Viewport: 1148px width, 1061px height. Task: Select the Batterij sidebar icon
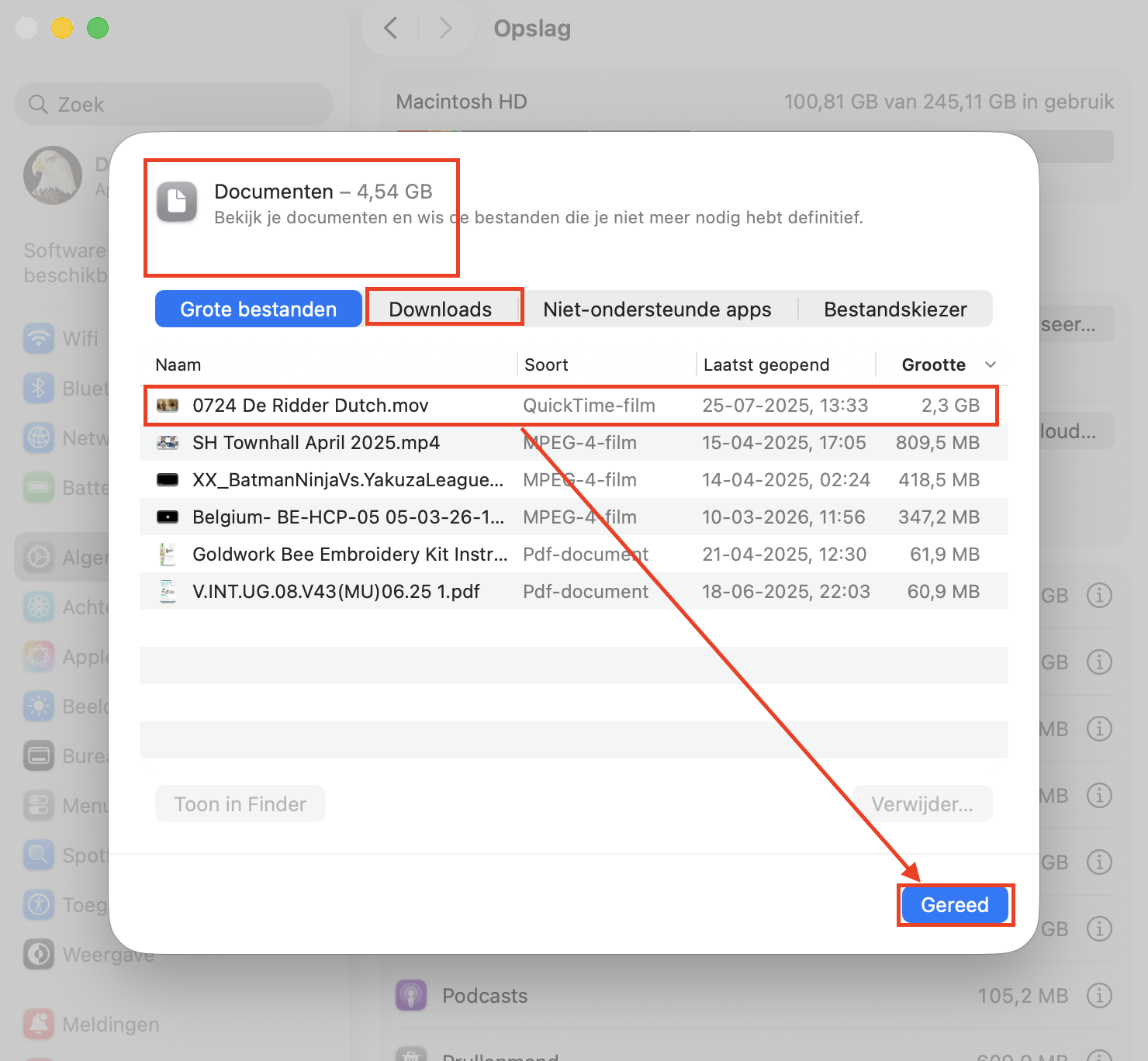pos(39,487)
